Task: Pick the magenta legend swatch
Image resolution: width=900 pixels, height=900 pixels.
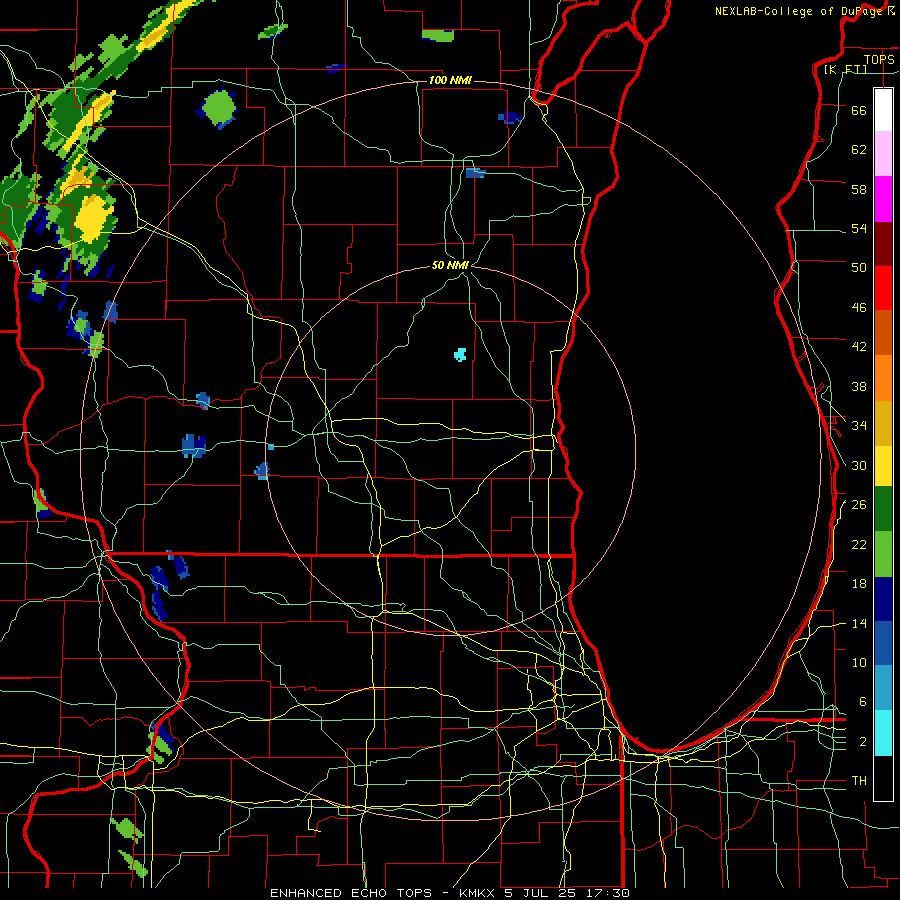Action: [883, 199]
